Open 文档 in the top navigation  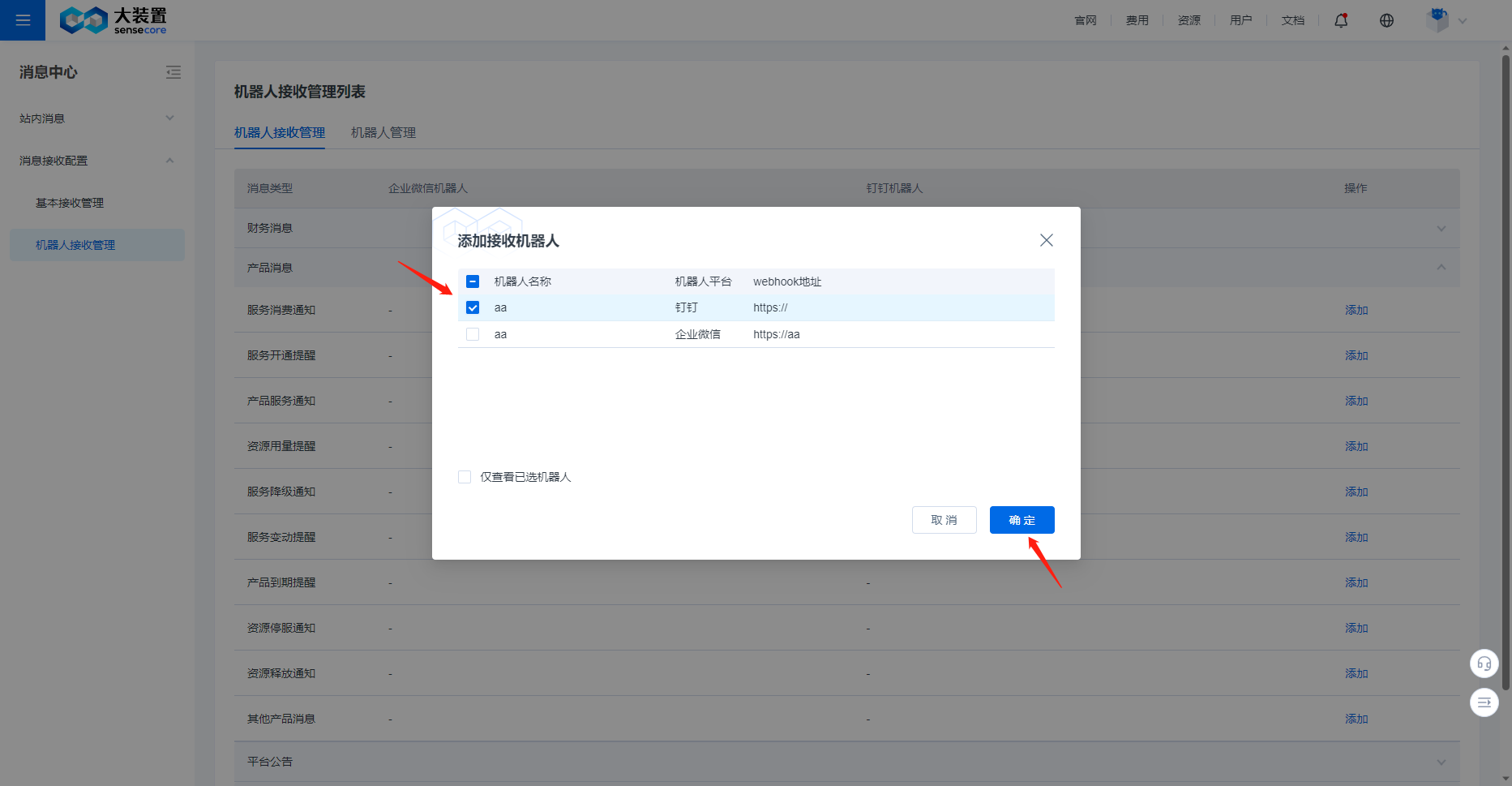coord(1293,20)
